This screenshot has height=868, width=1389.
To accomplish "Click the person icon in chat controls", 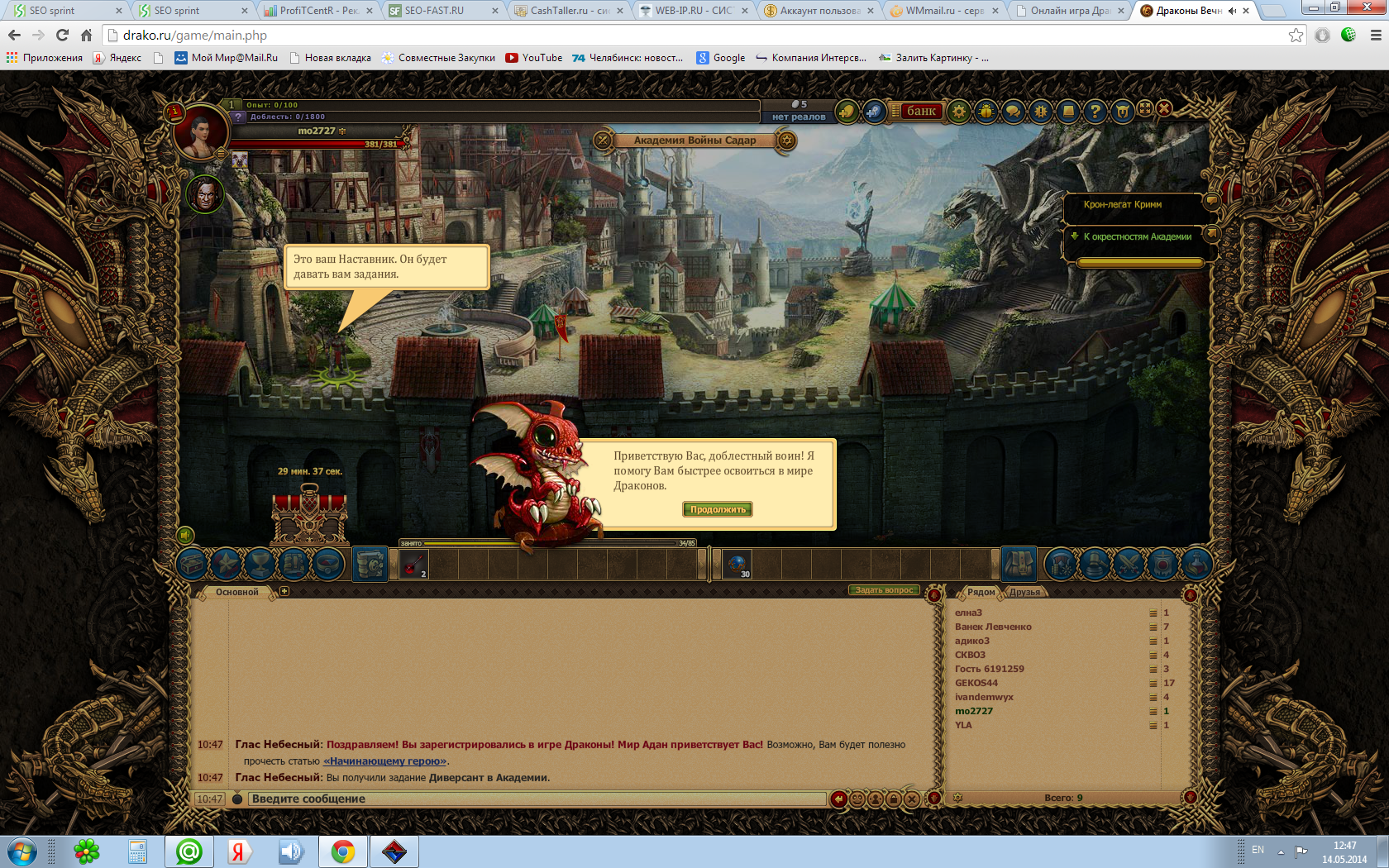I will pyautogui.click(x=876, y=799).
